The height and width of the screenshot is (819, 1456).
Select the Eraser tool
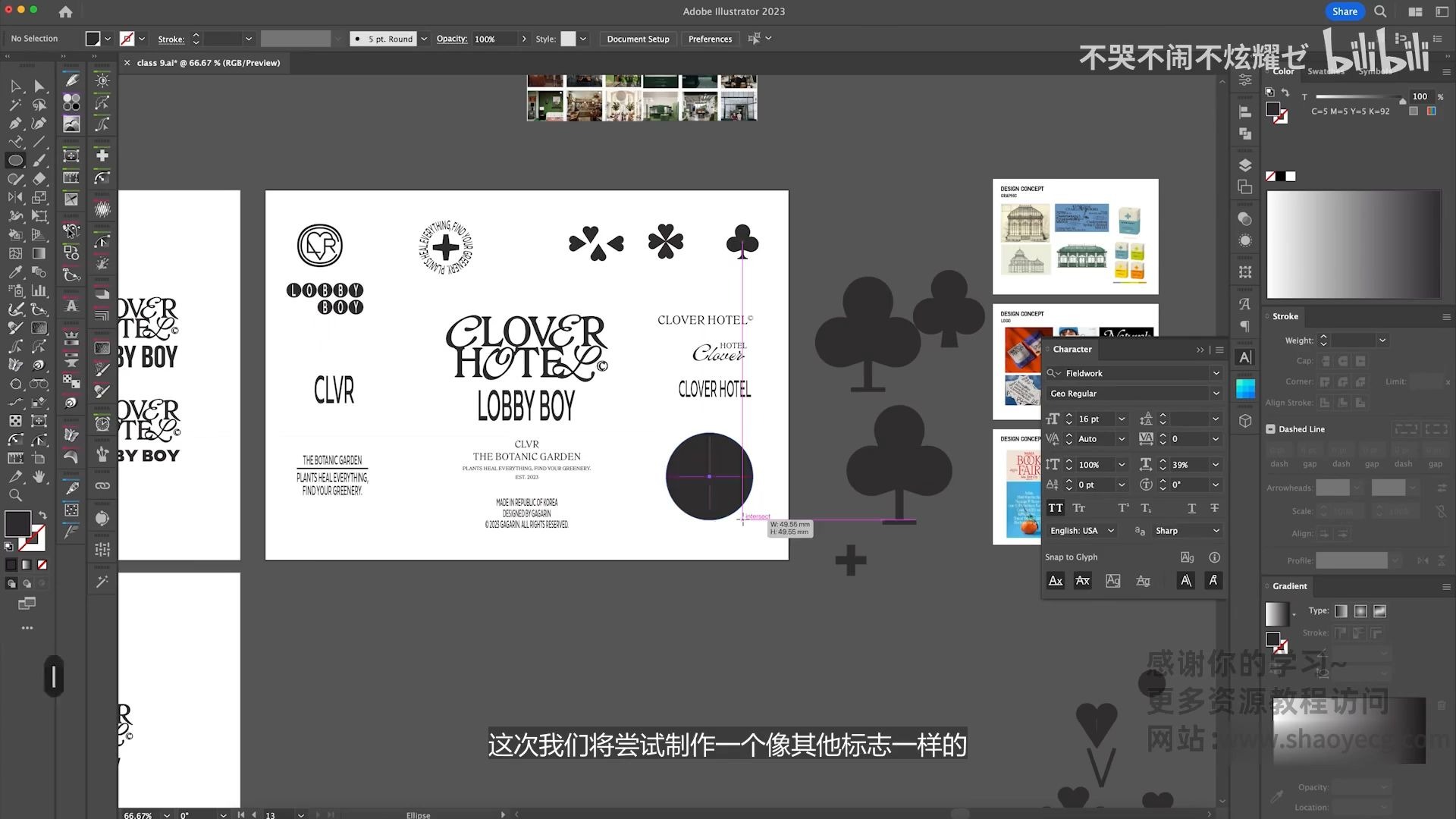click(39, 179)
